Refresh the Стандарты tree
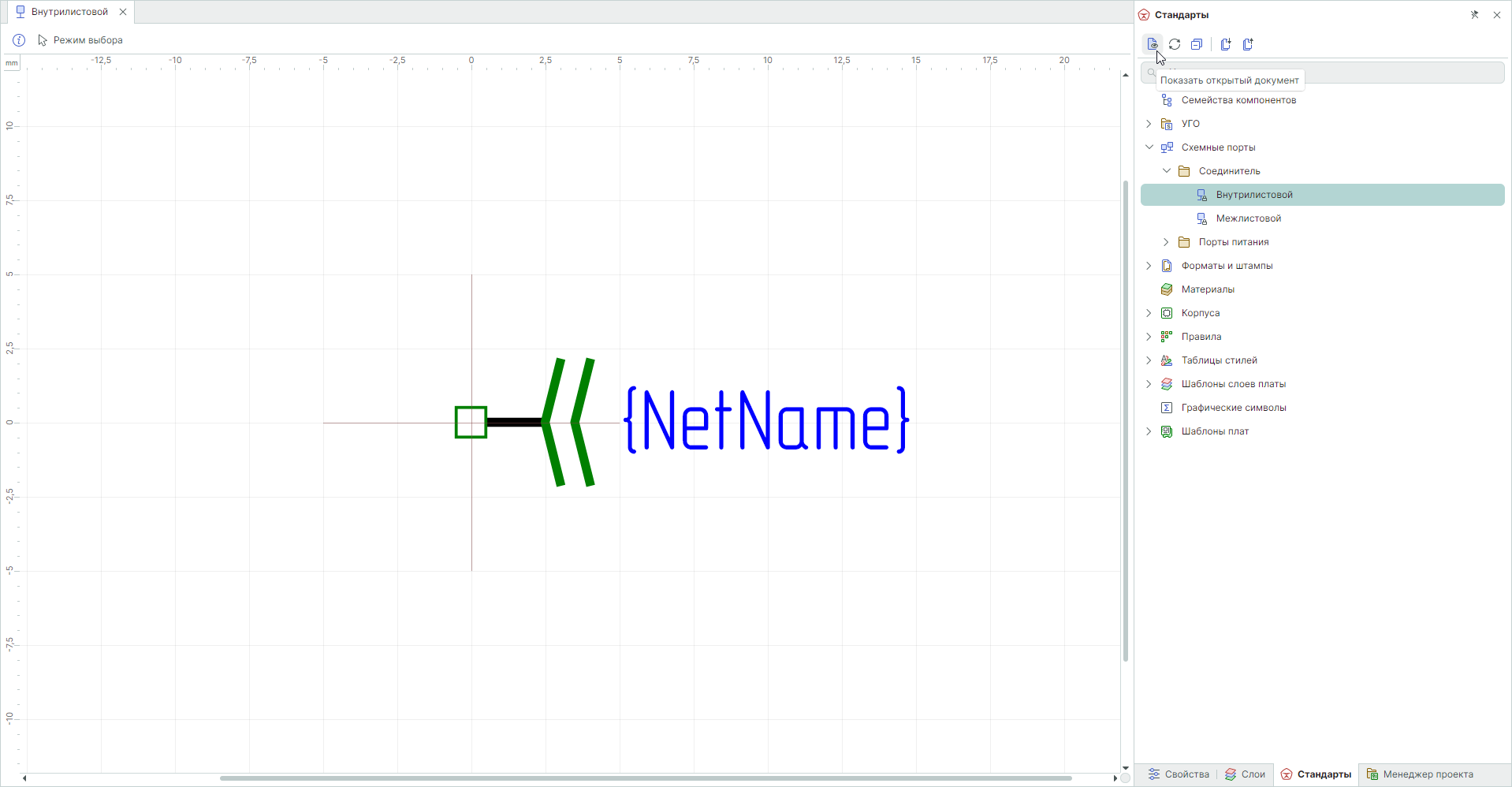The height and width of the screenshot is (787, 1512). (1175, 44)
